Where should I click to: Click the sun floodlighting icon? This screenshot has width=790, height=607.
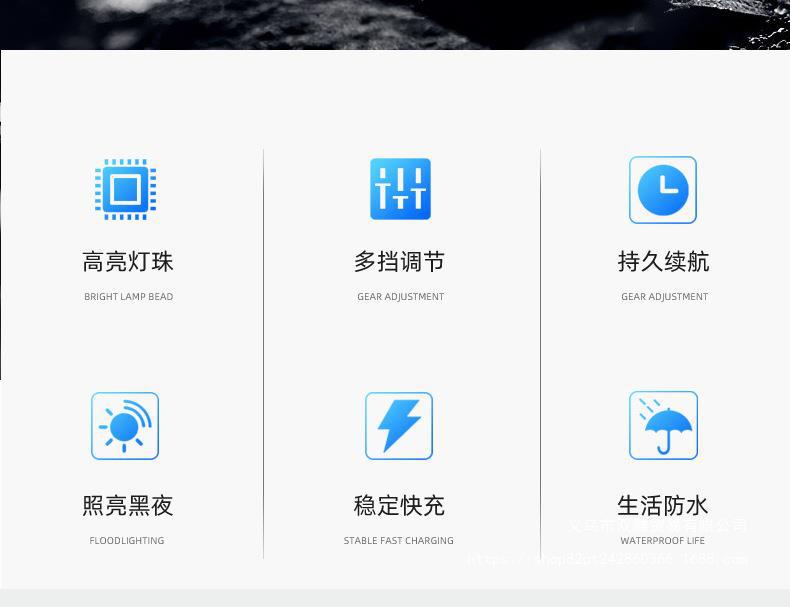click(125, 426)
